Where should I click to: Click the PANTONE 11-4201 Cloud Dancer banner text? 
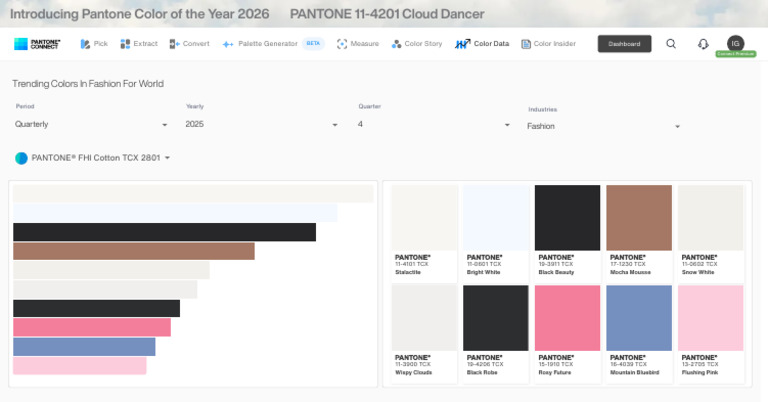click(387, 14)
